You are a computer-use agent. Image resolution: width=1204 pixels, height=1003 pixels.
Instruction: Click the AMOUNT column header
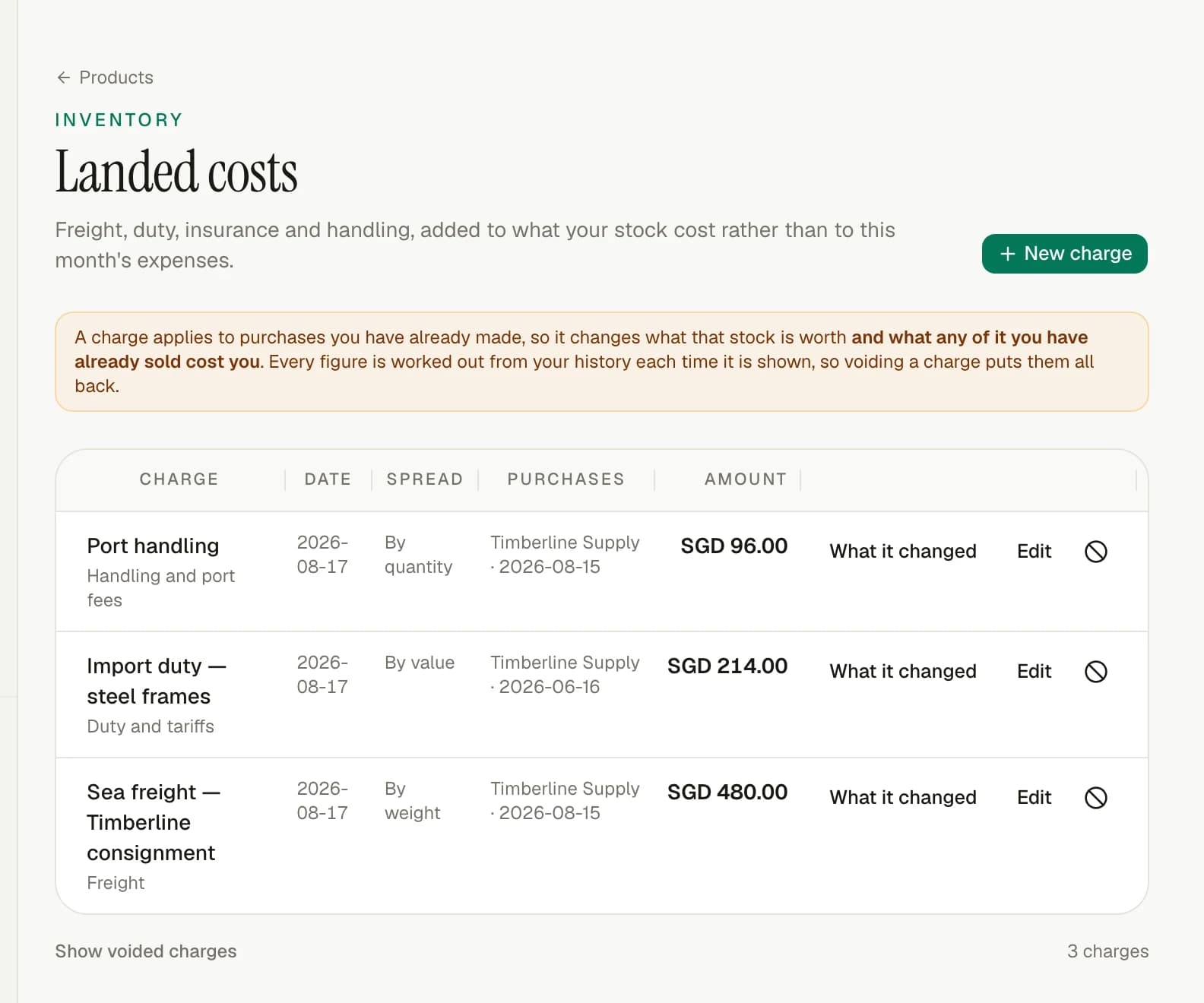(746, 479)
